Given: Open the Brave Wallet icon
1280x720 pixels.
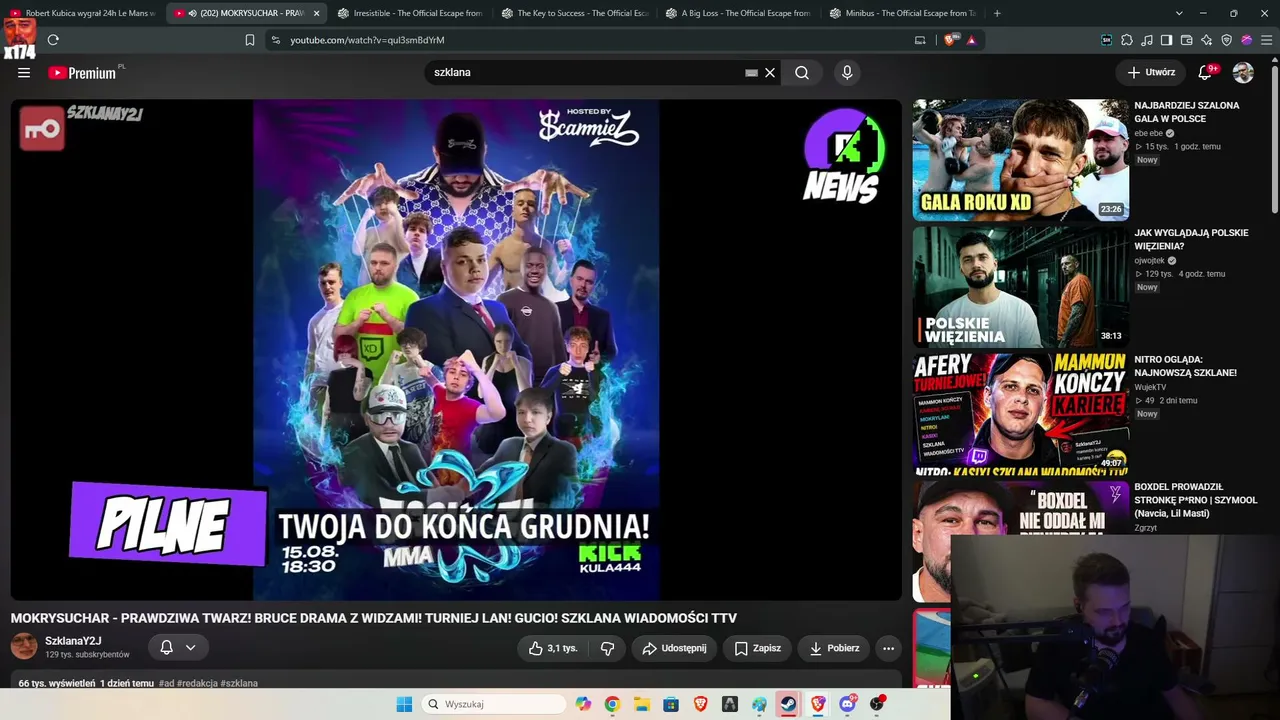Looking at the screenshot, I should point(1187,40).
